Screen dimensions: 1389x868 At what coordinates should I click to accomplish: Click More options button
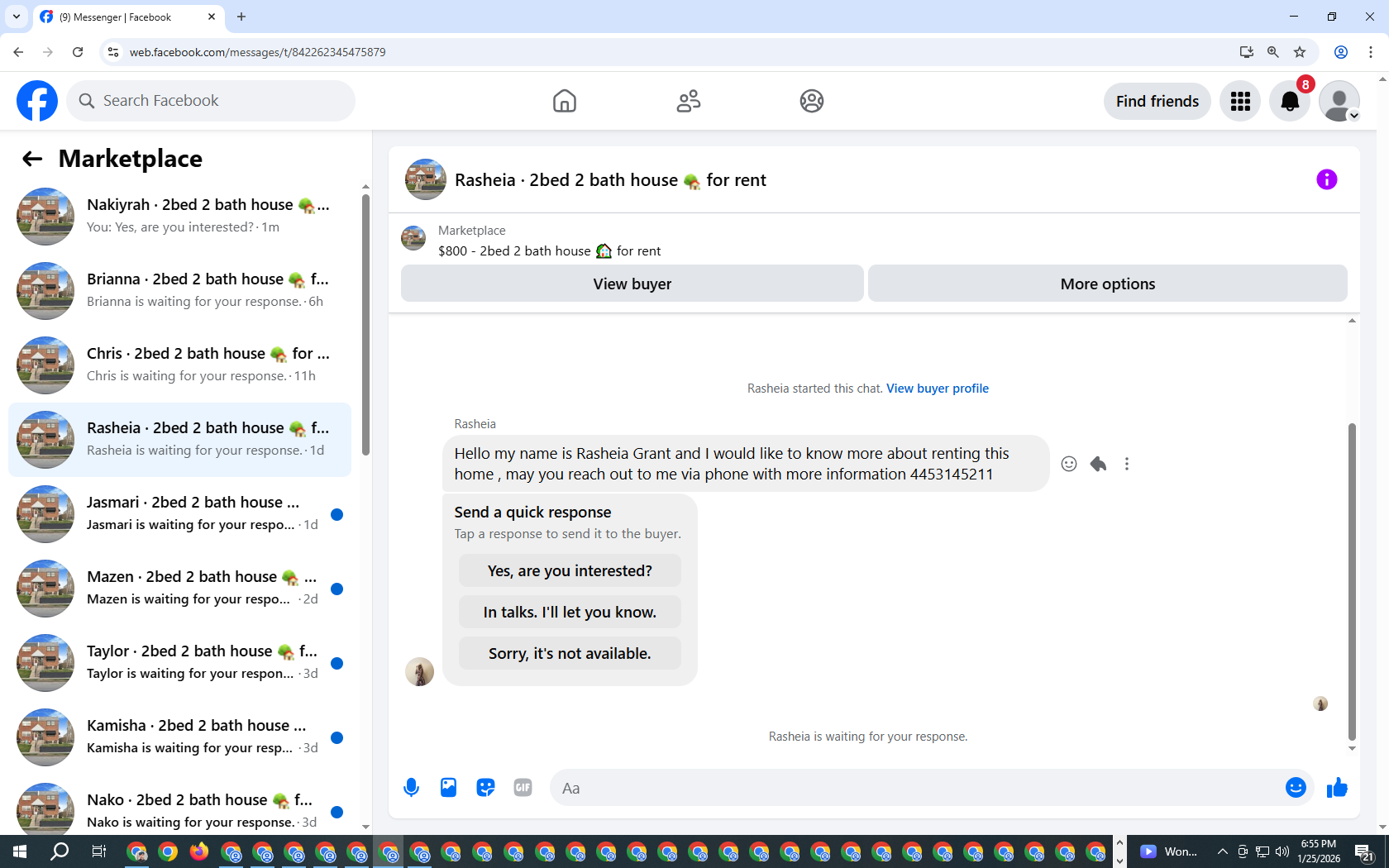coord(1108,284)
